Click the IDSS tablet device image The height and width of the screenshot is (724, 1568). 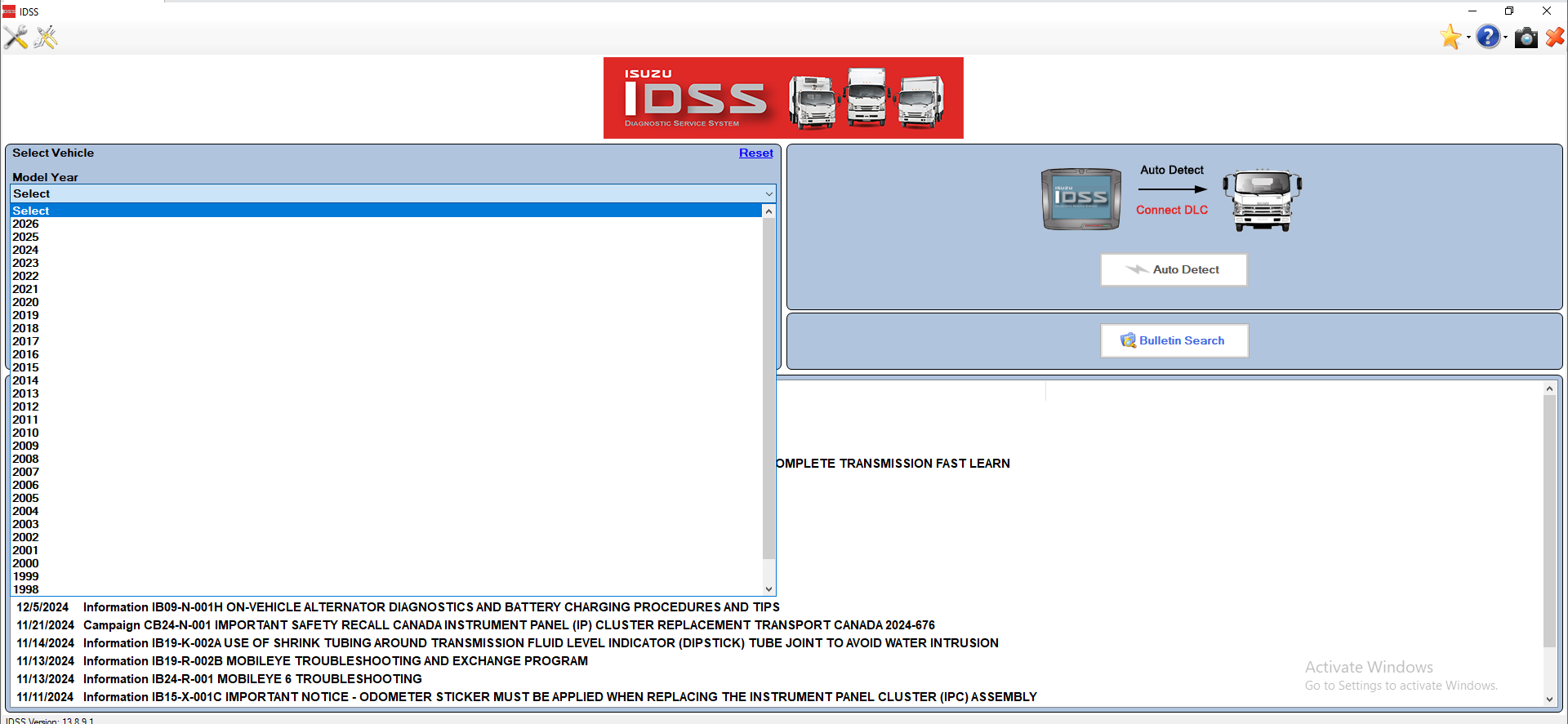tap(1081, 199)
